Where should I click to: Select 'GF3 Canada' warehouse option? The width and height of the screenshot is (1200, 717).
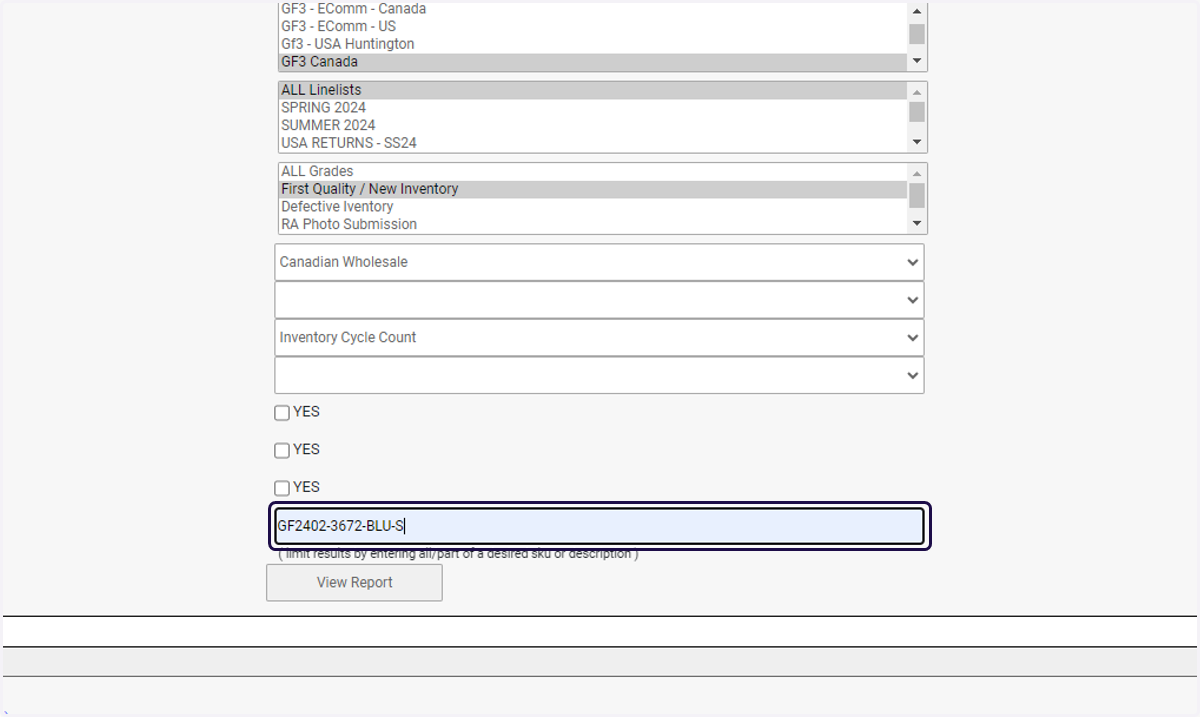[x=592, y=62]
